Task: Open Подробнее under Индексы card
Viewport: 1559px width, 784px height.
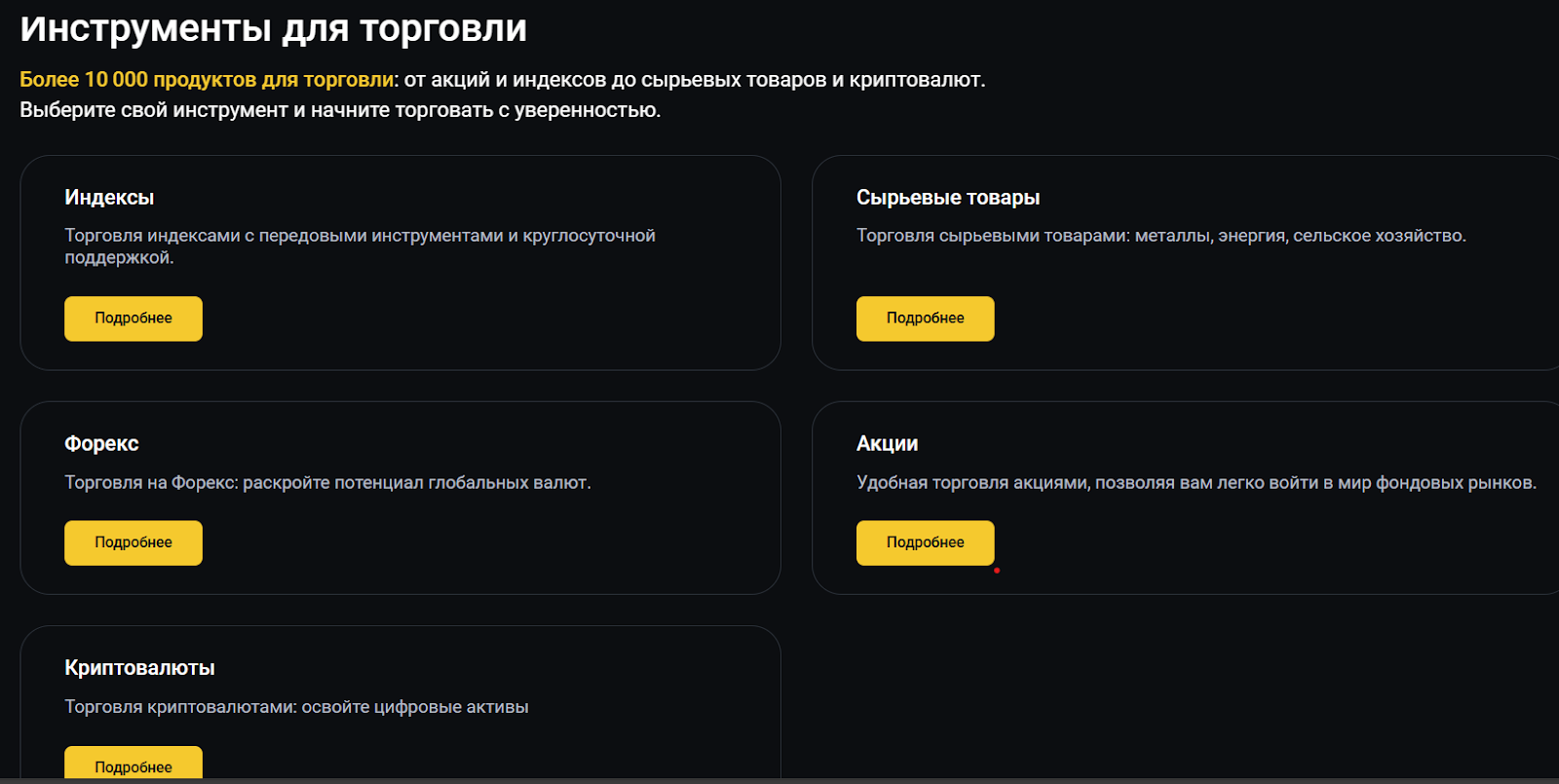Action: [133, 318]
